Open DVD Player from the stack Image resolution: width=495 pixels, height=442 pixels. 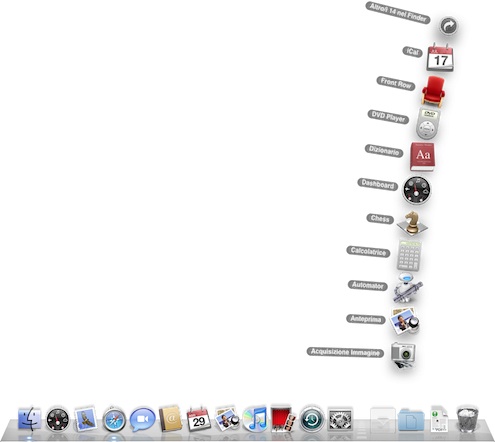[x=428, y=123]
